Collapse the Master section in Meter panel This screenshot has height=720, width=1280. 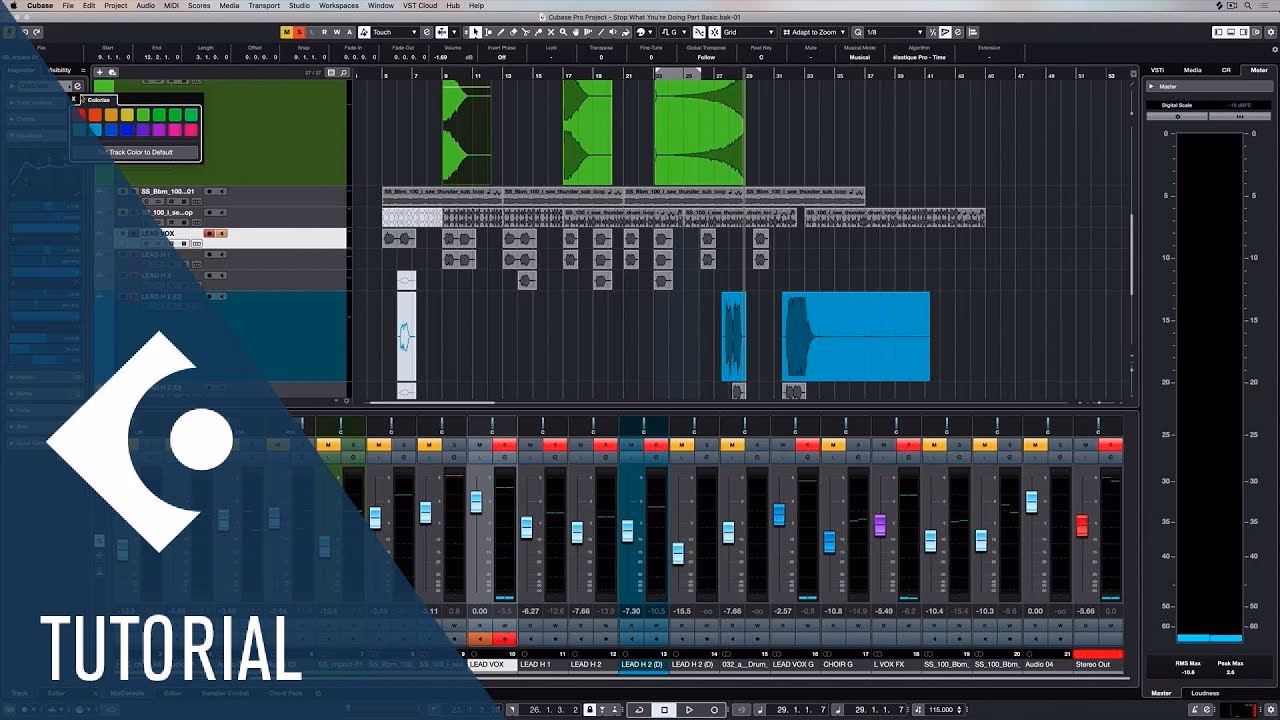tap(1151, 86)
